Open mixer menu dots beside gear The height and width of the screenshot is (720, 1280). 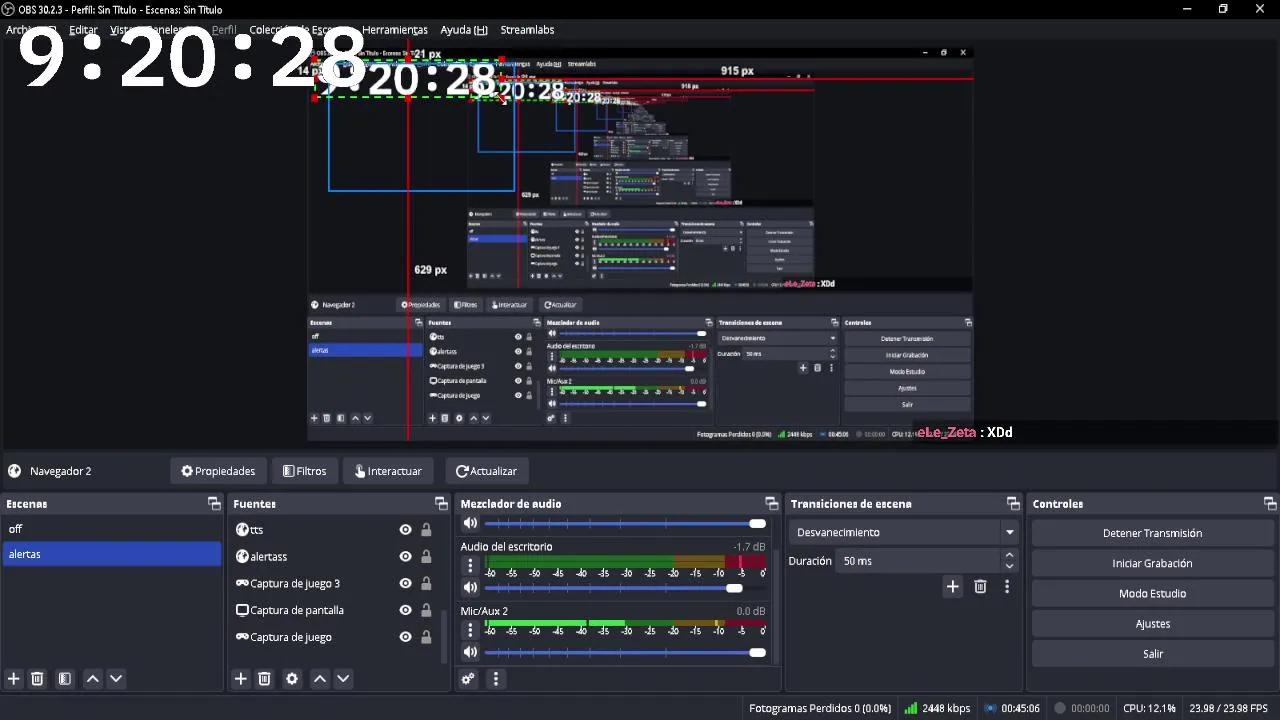pos(495,679)
